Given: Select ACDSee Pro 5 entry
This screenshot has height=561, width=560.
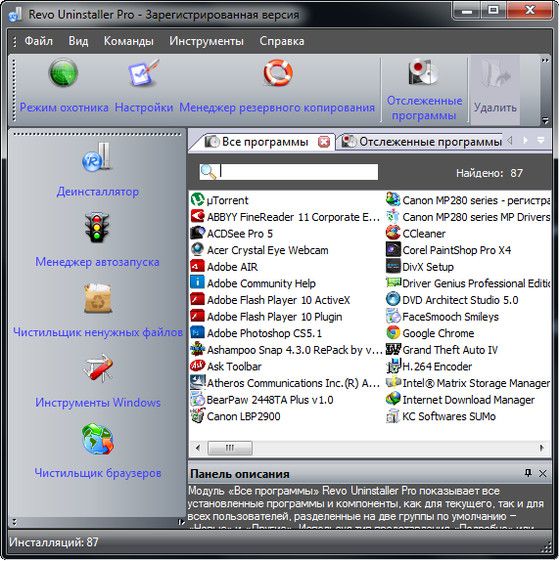Looking at the screenshot, I should [232, 233].
